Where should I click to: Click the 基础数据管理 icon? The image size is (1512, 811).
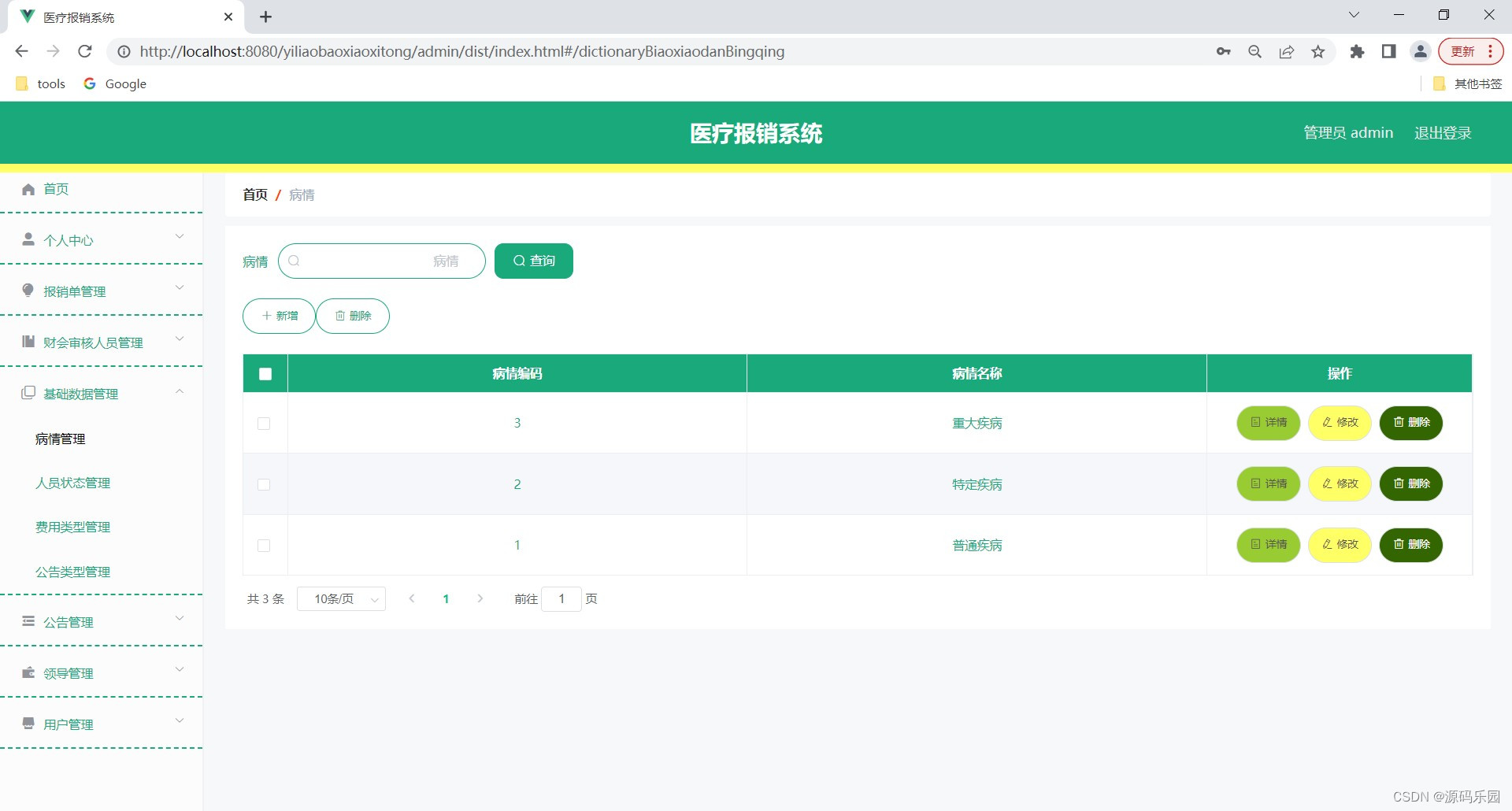[28, 394]
